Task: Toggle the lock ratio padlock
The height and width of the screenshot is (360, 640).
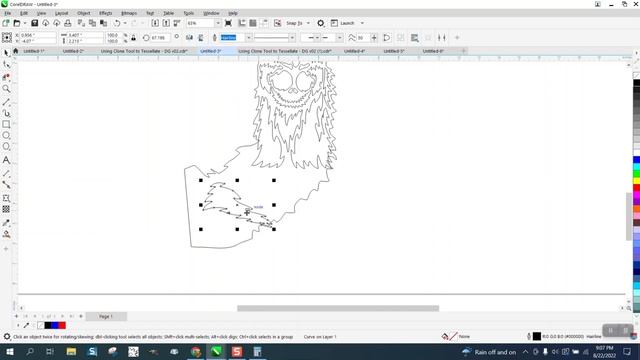Action: tap(133, 38)
